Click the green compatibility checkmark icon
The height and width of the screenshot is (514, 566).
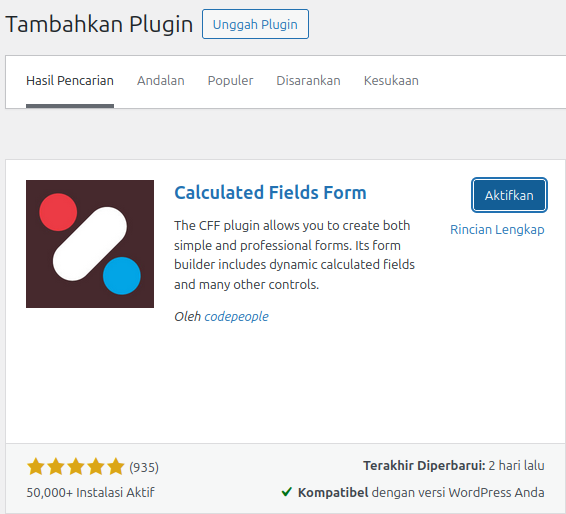coord(287,492)
